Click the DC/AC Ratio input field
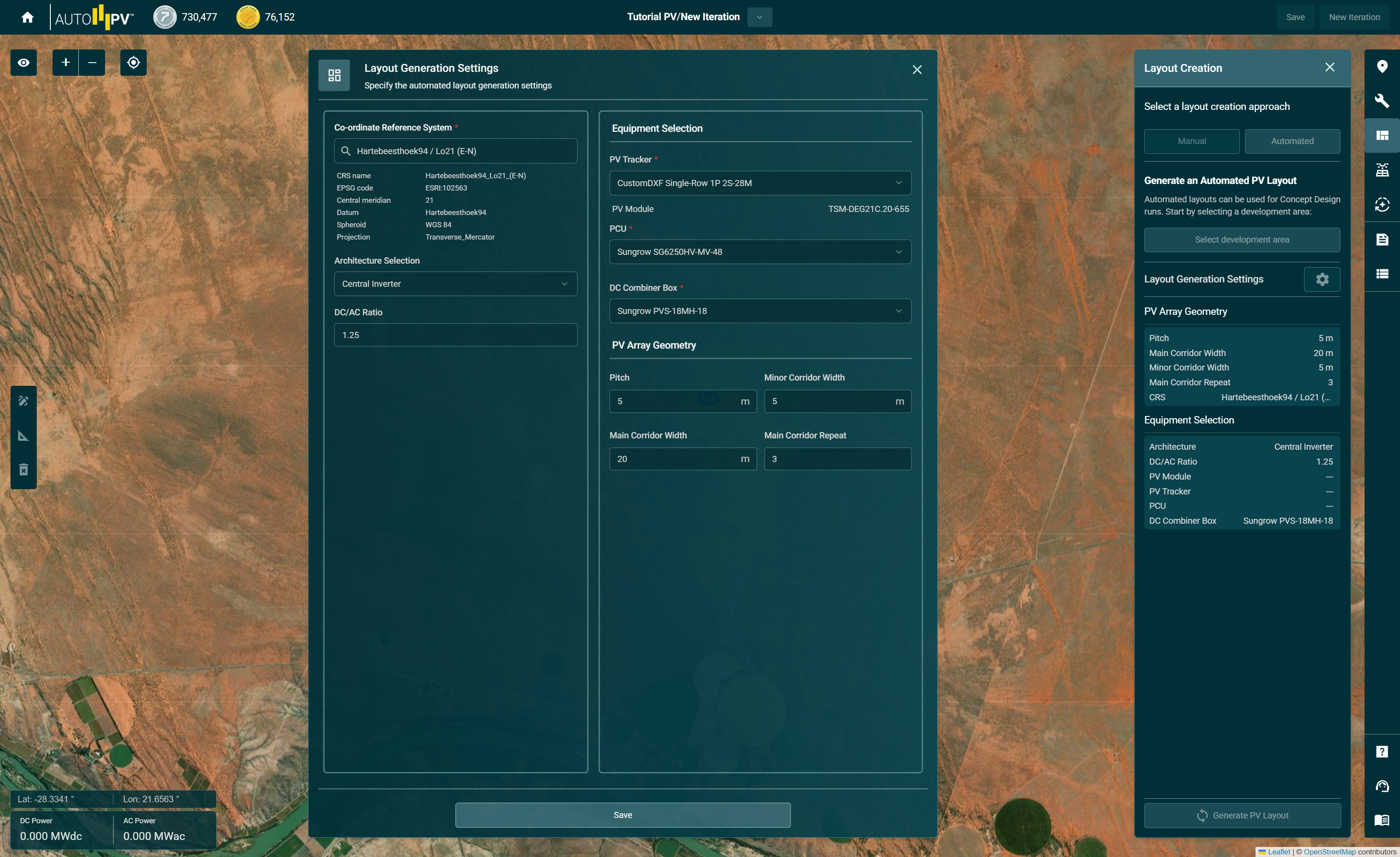 [455, 335]
